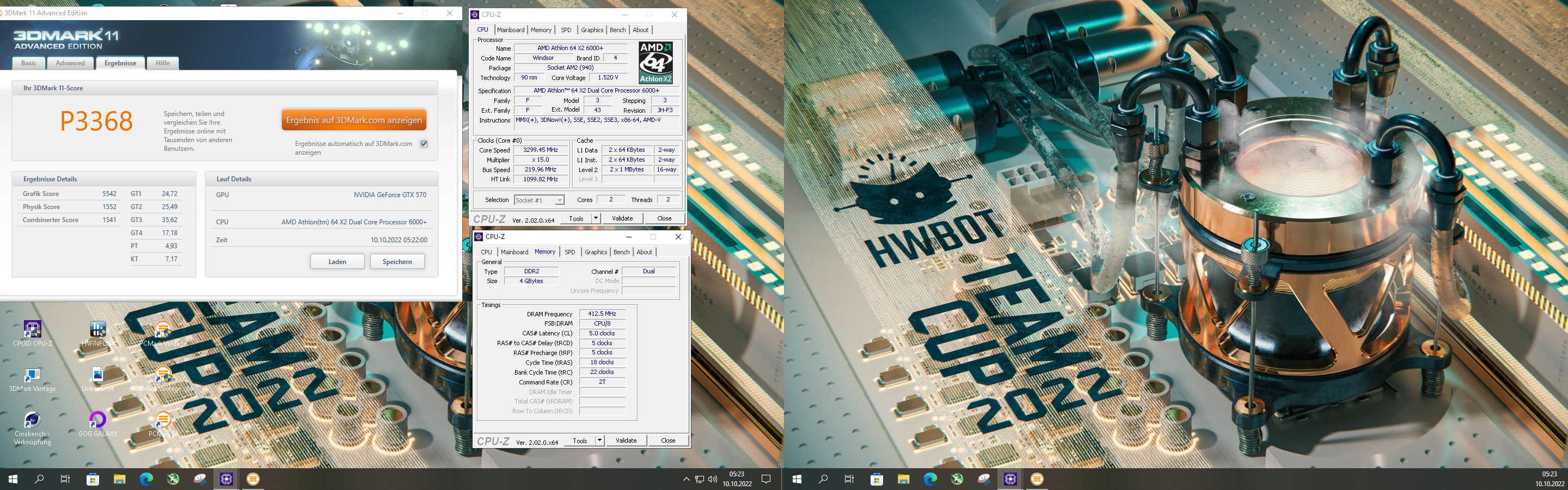Click the Core Voltage value 1.520 V
Screen dimensions: 1568x490
tap(608, 77)
